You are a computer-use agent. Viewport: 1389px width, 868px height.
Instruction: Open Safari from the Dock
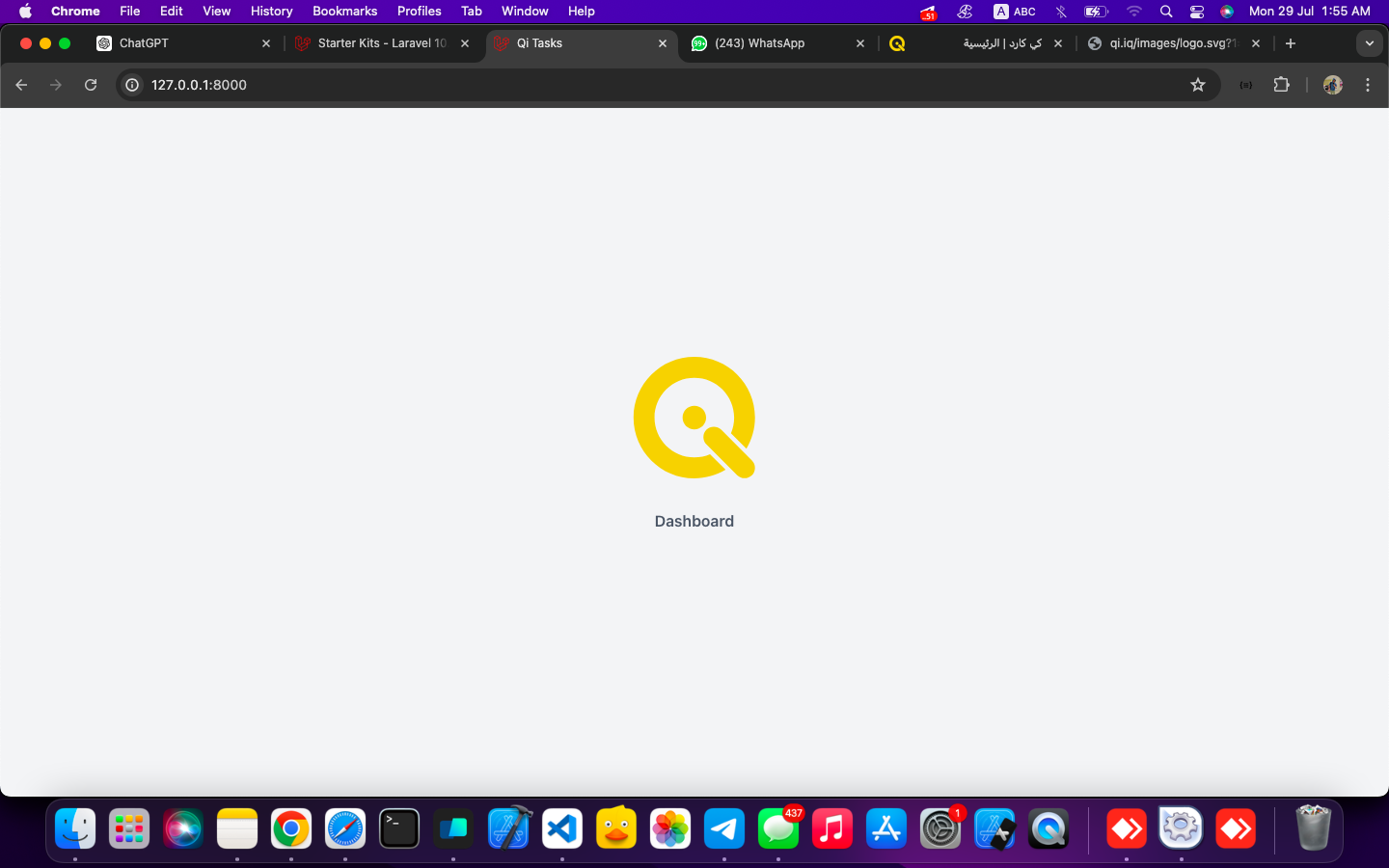coord(345,828)
